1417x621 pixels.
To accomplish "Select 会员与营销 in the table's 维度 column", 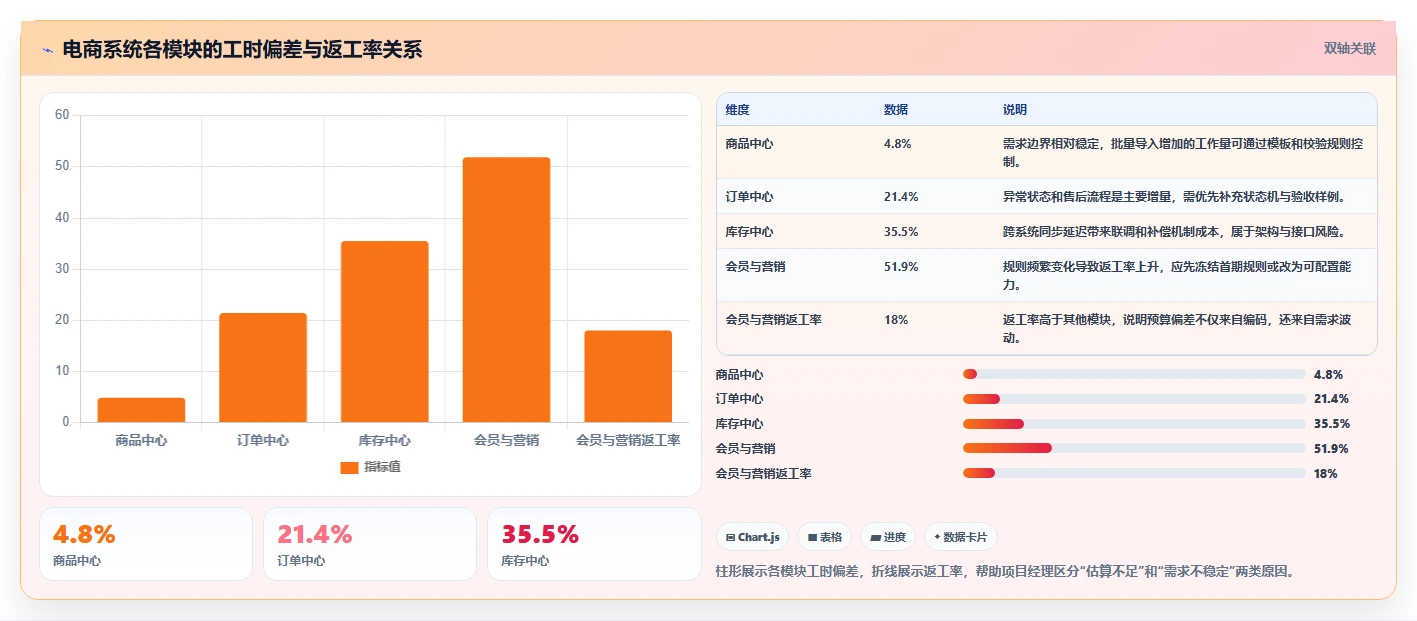I will pos(756,266).
